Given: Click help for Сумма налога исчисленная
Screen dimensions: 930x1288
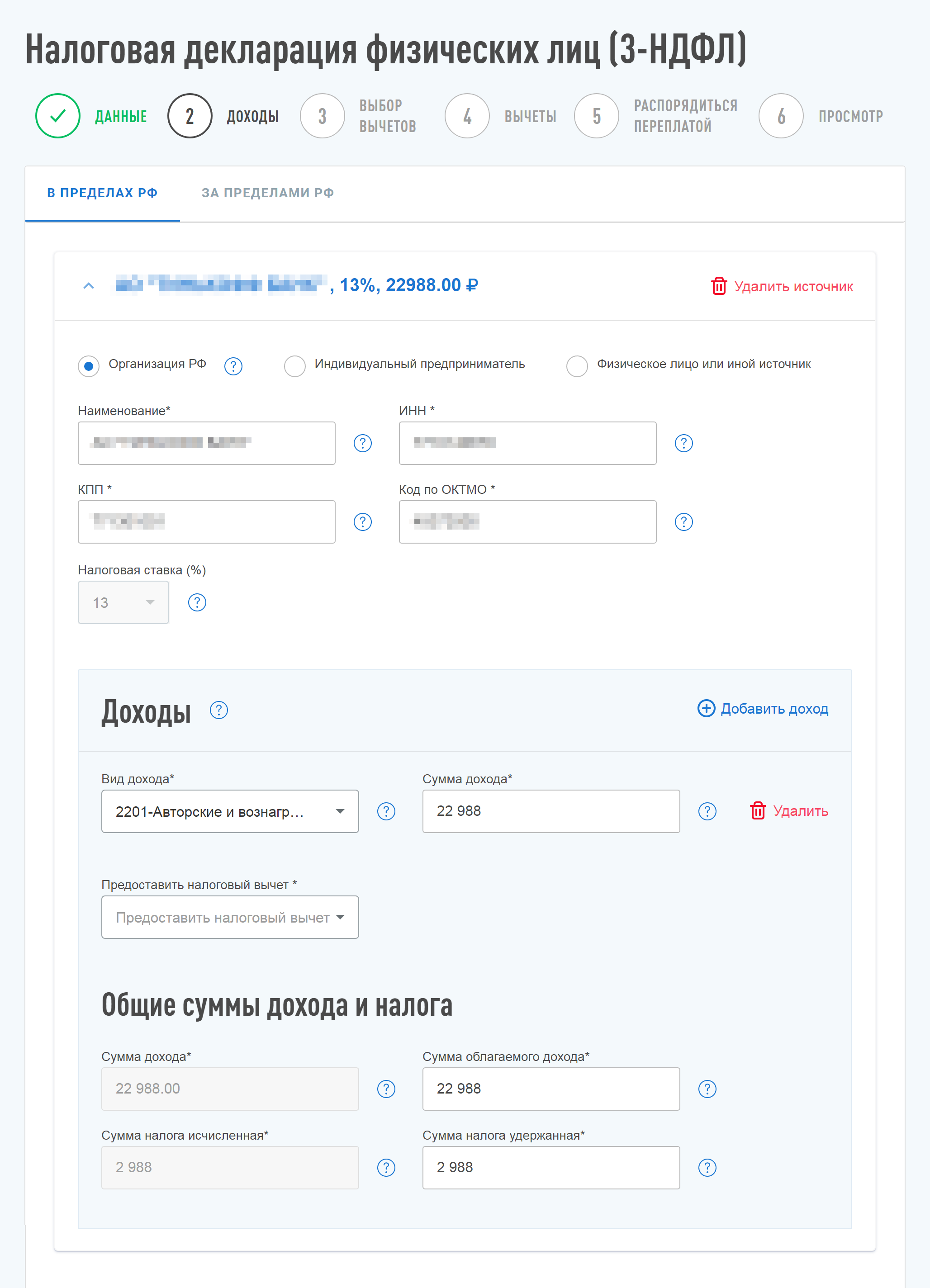Looking at the screenshot, I should click(x=386, y=1168).
